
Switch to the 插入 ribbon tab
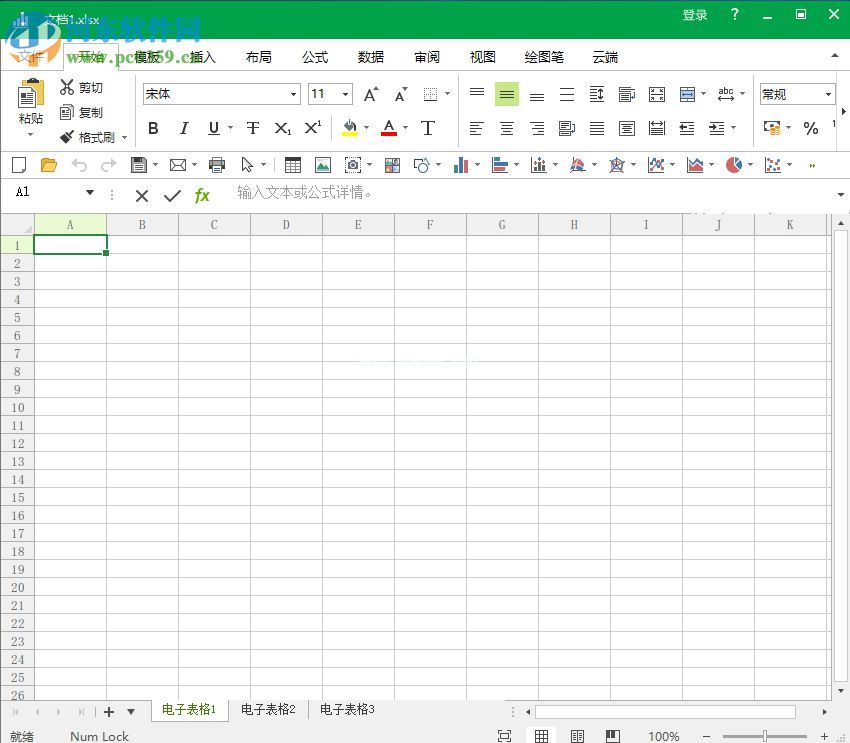point(199,57)
